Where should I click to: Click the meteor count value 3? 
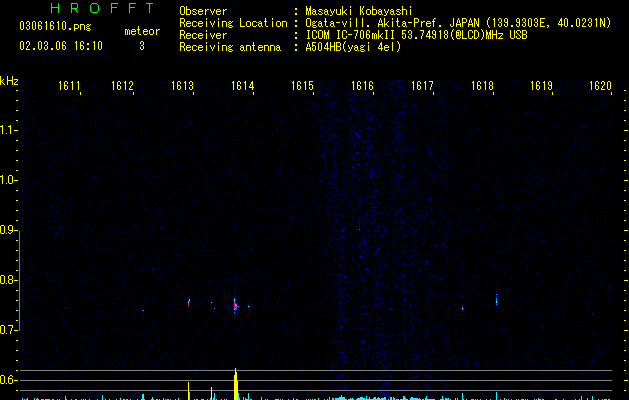tap(142, 46)
